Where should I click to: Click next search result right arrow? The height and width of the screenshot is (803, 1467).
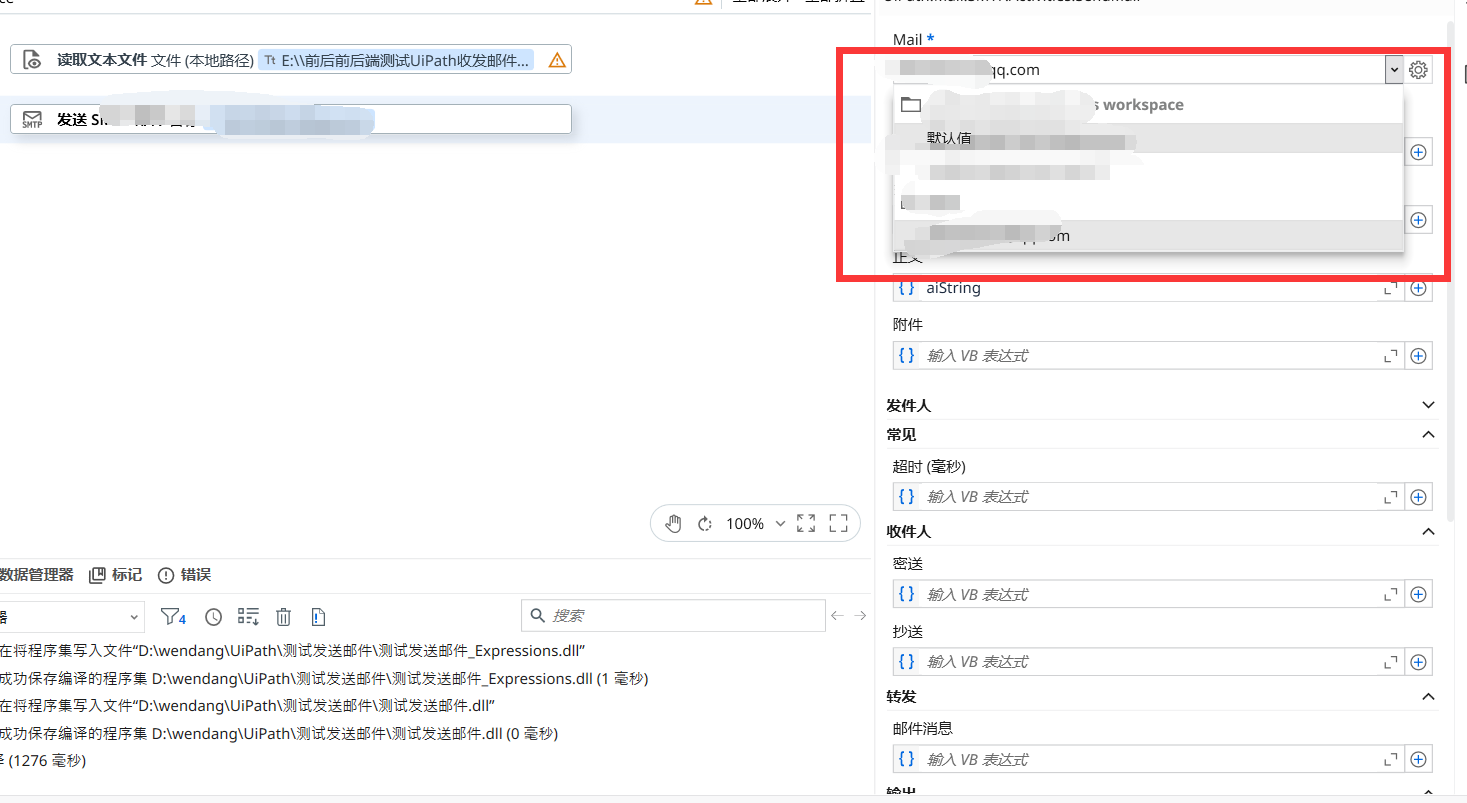pos(860,616)
